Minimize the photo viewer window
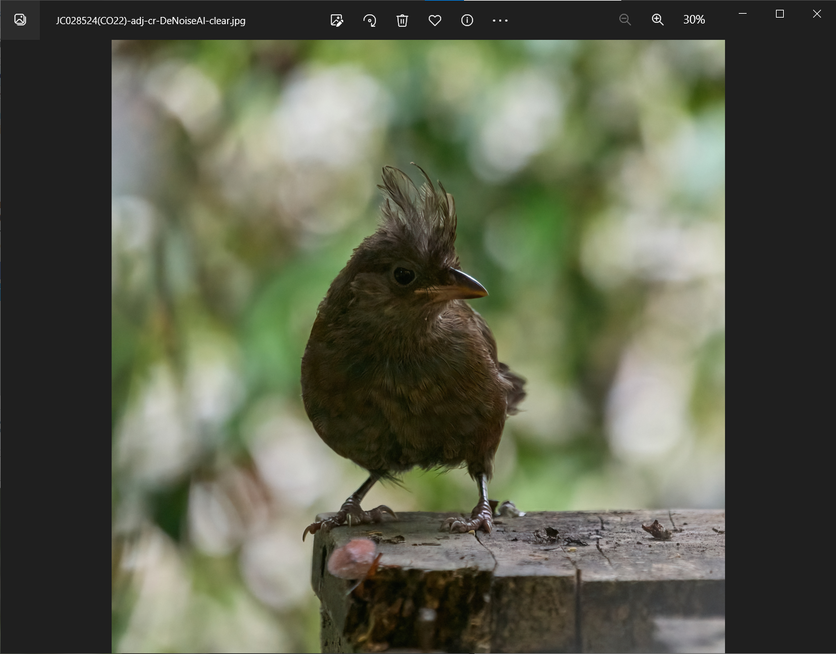Viewport: 836px width, 654px height. click(x=742, y=13)
